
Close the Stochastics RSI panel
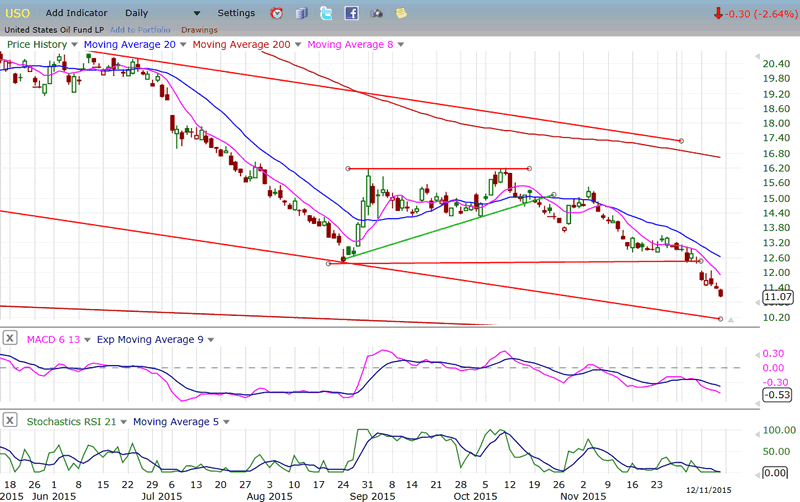(9, 421)
